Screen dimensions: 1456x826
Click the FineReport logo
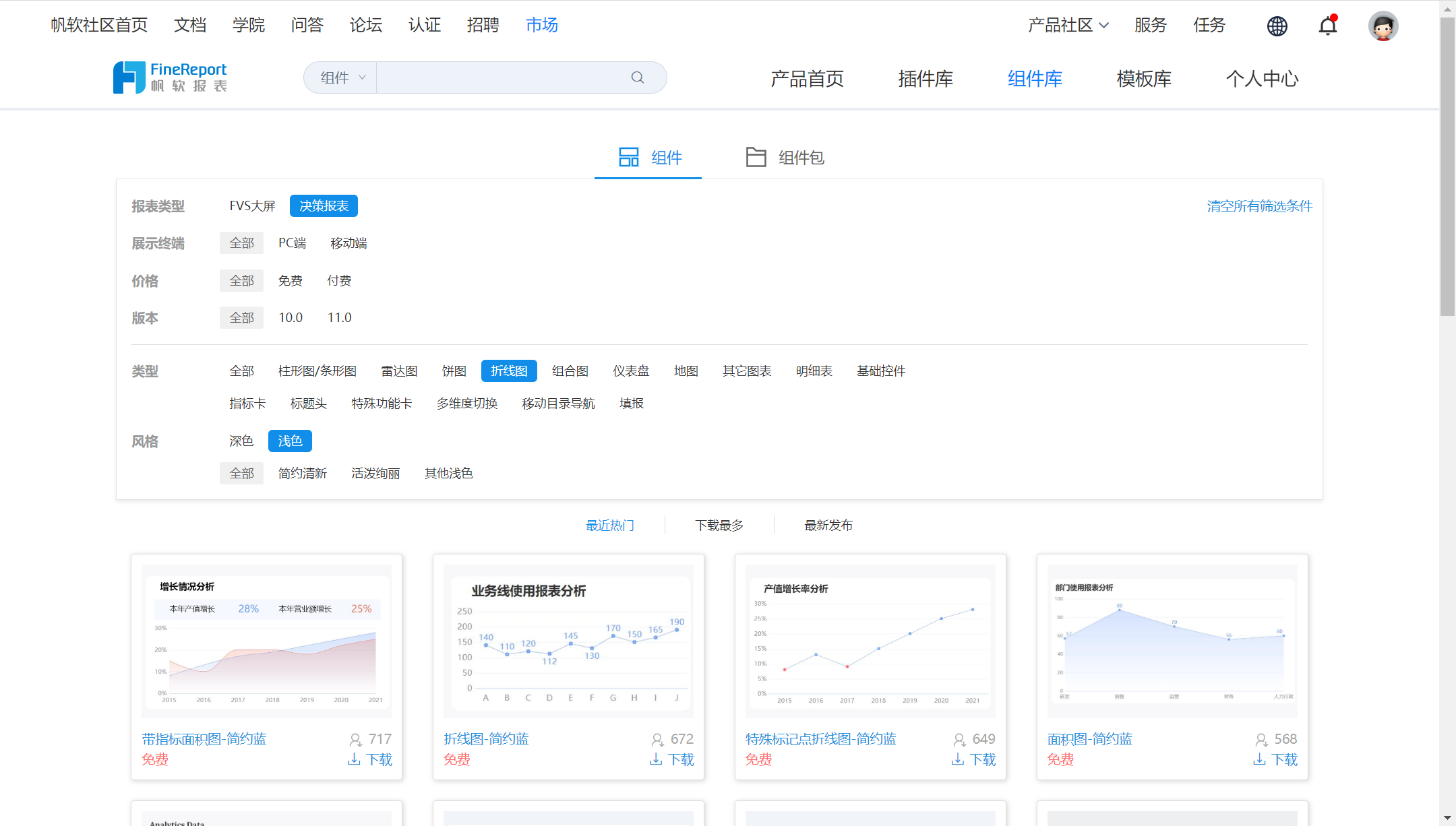[170, 77]
